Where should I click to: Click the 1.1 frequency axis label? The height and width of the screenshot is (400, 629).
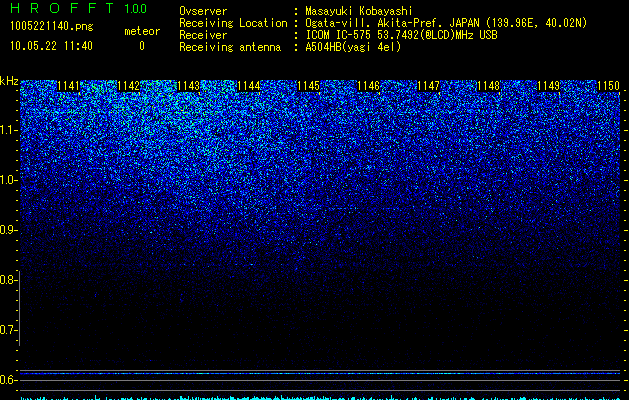8,130
